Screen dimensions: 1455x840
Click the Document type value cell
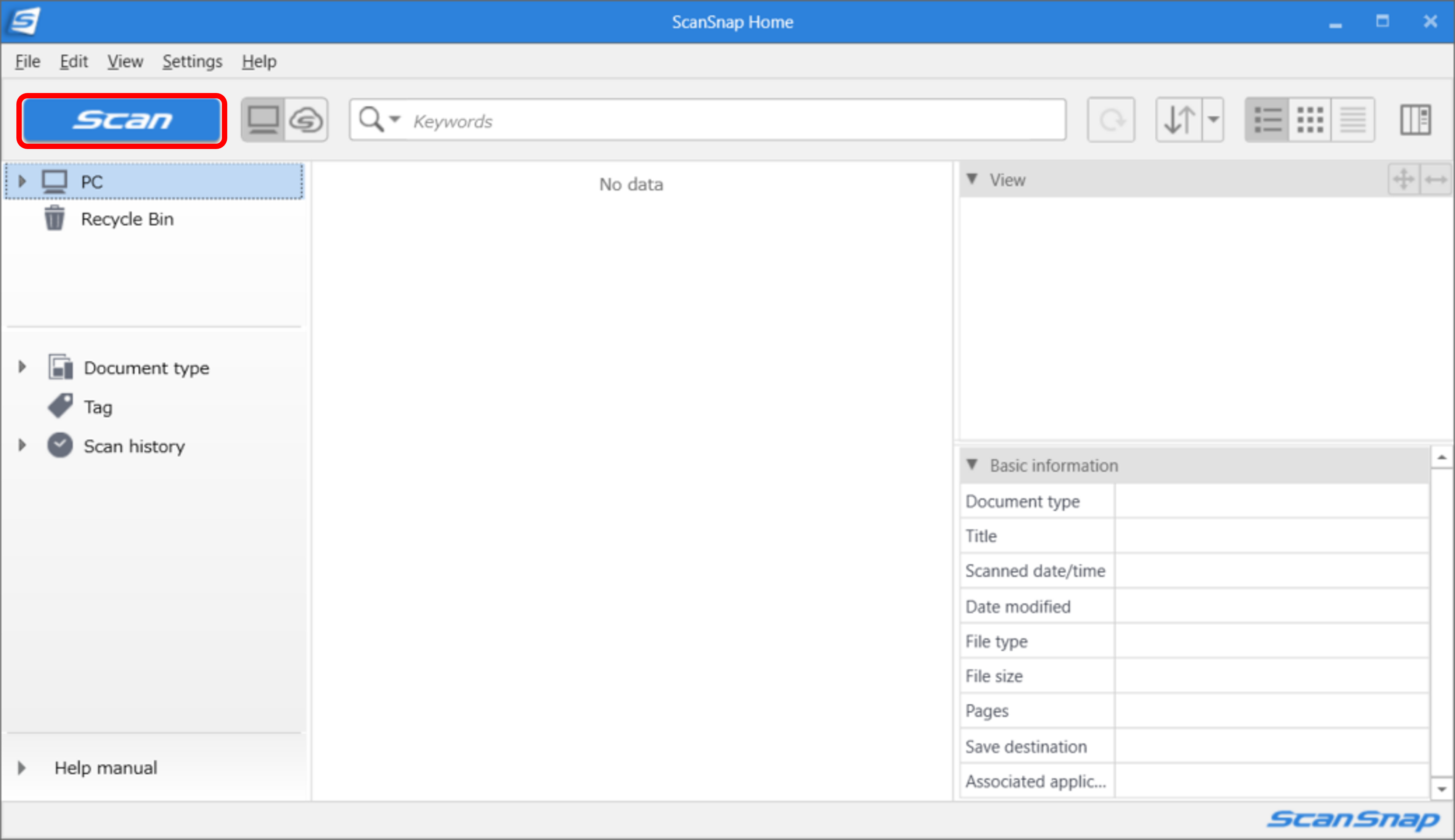[1273, 501]
